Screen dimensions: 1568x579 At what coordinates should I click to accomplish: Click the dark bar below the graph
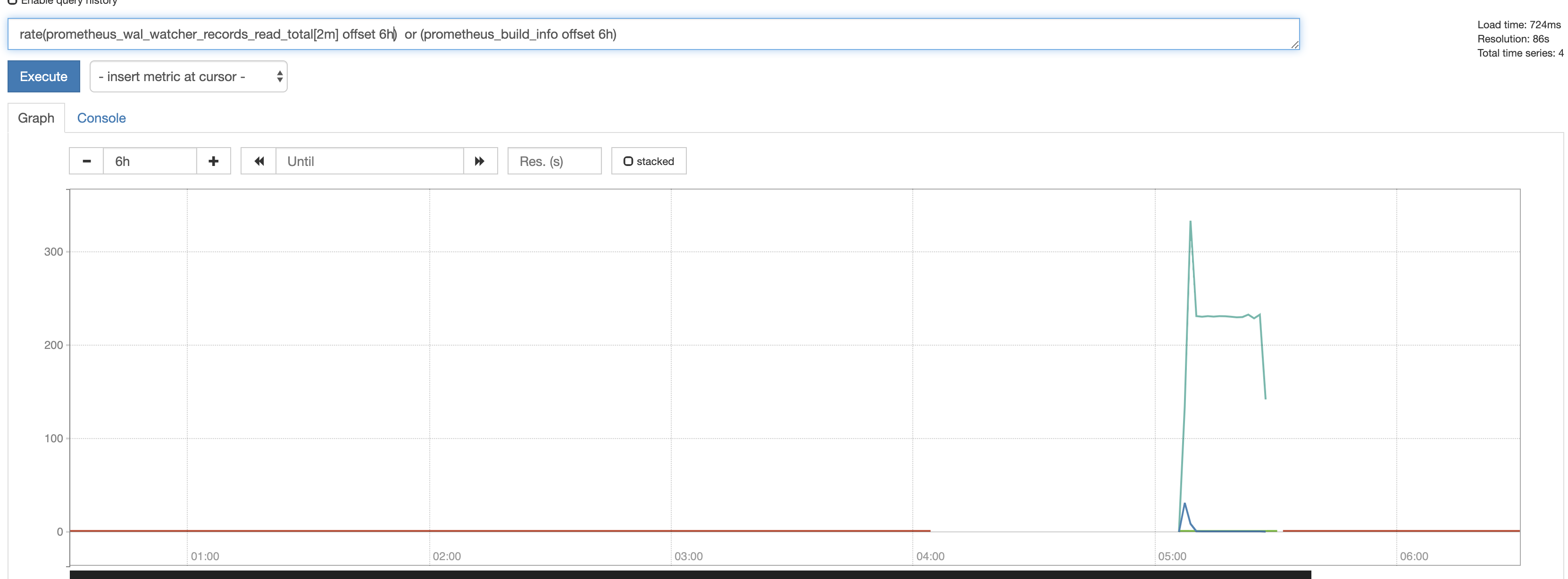pyautogui.click(x=690, y=574)
